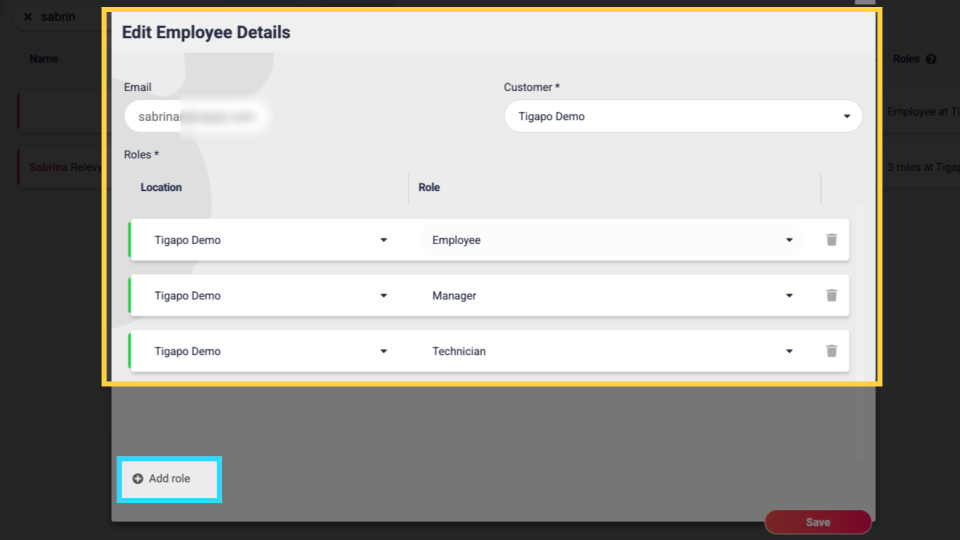Viewport: 960px width, 540px height.
Task: Save the employee details
Action: [x=817, y=522]
